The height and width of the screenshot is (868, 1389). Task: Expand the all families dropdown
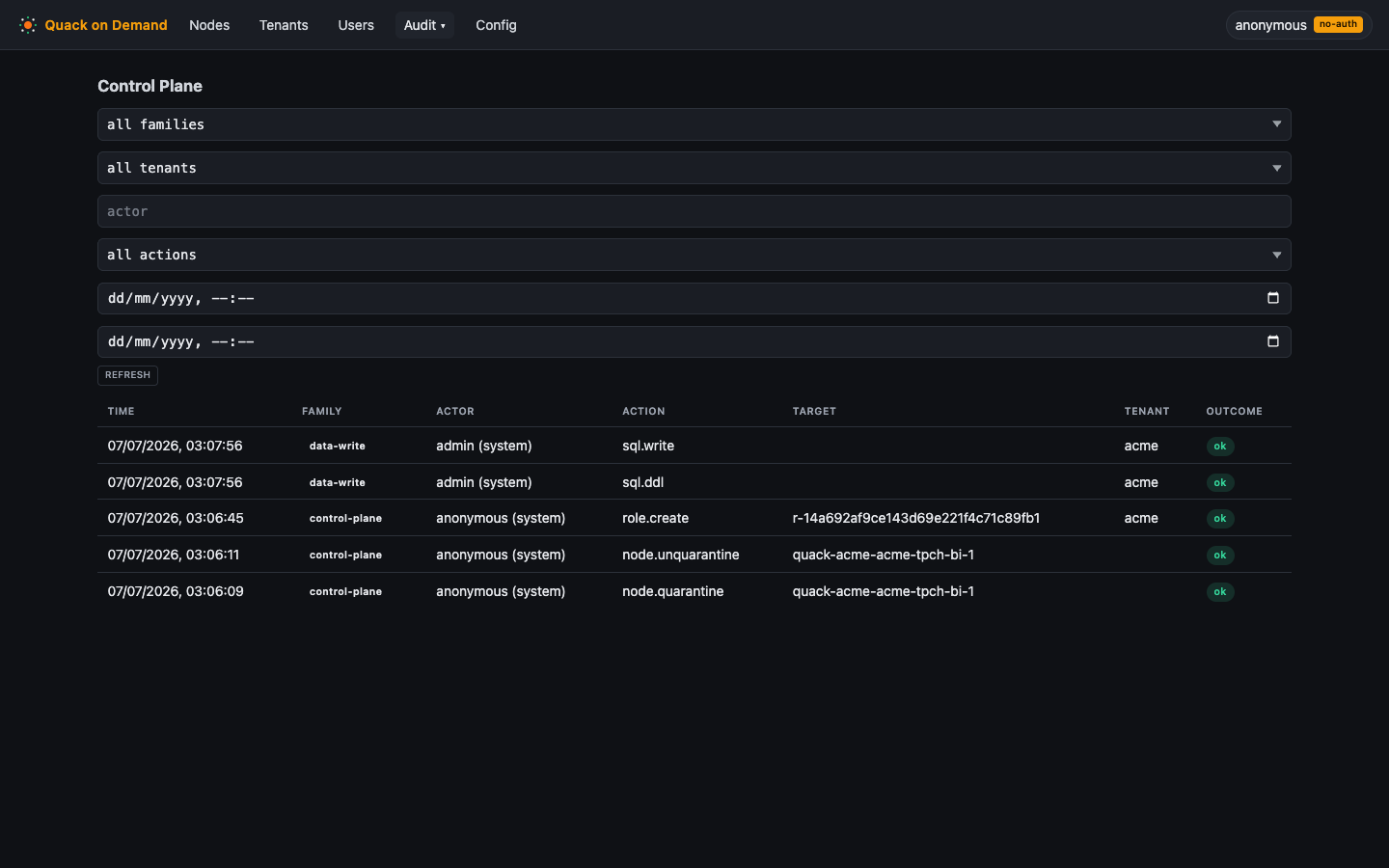(694, 124)
